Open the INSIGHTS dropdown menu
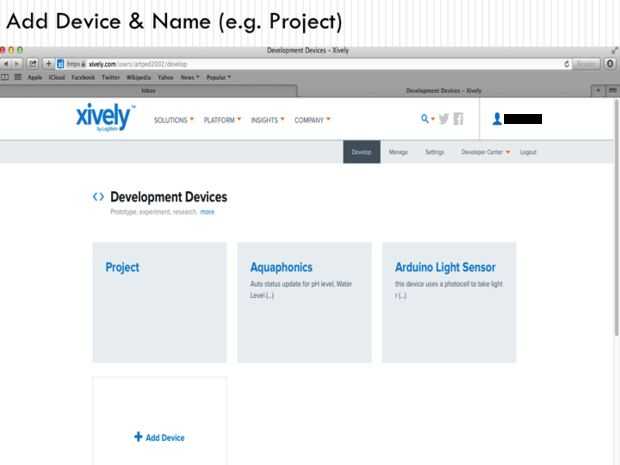The height and width of the screenshot is (465, 620). (x=268, y=120)
